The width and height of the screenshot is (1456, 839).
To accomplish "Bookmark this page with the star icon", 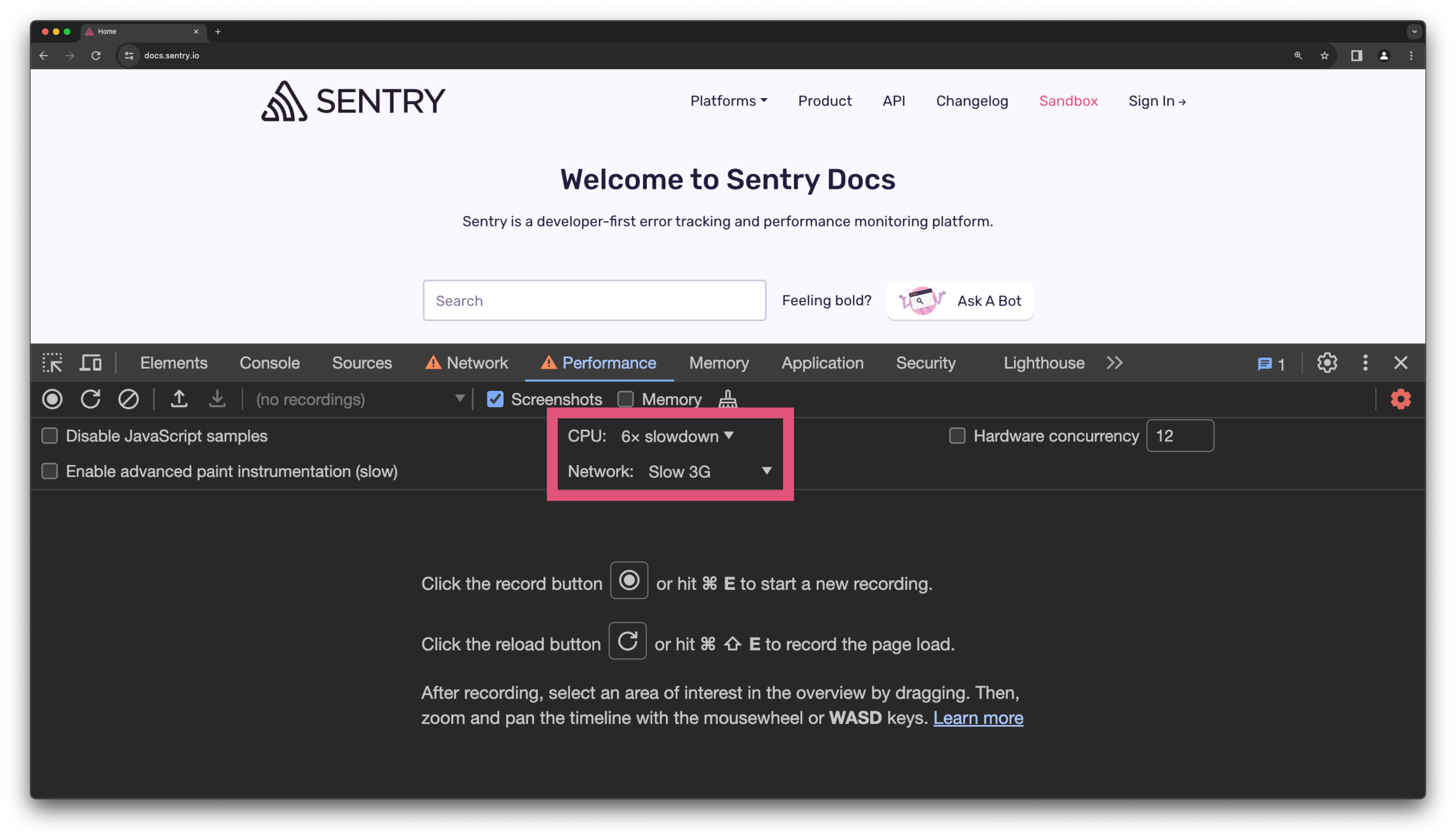I will (x=1325, y=55).
